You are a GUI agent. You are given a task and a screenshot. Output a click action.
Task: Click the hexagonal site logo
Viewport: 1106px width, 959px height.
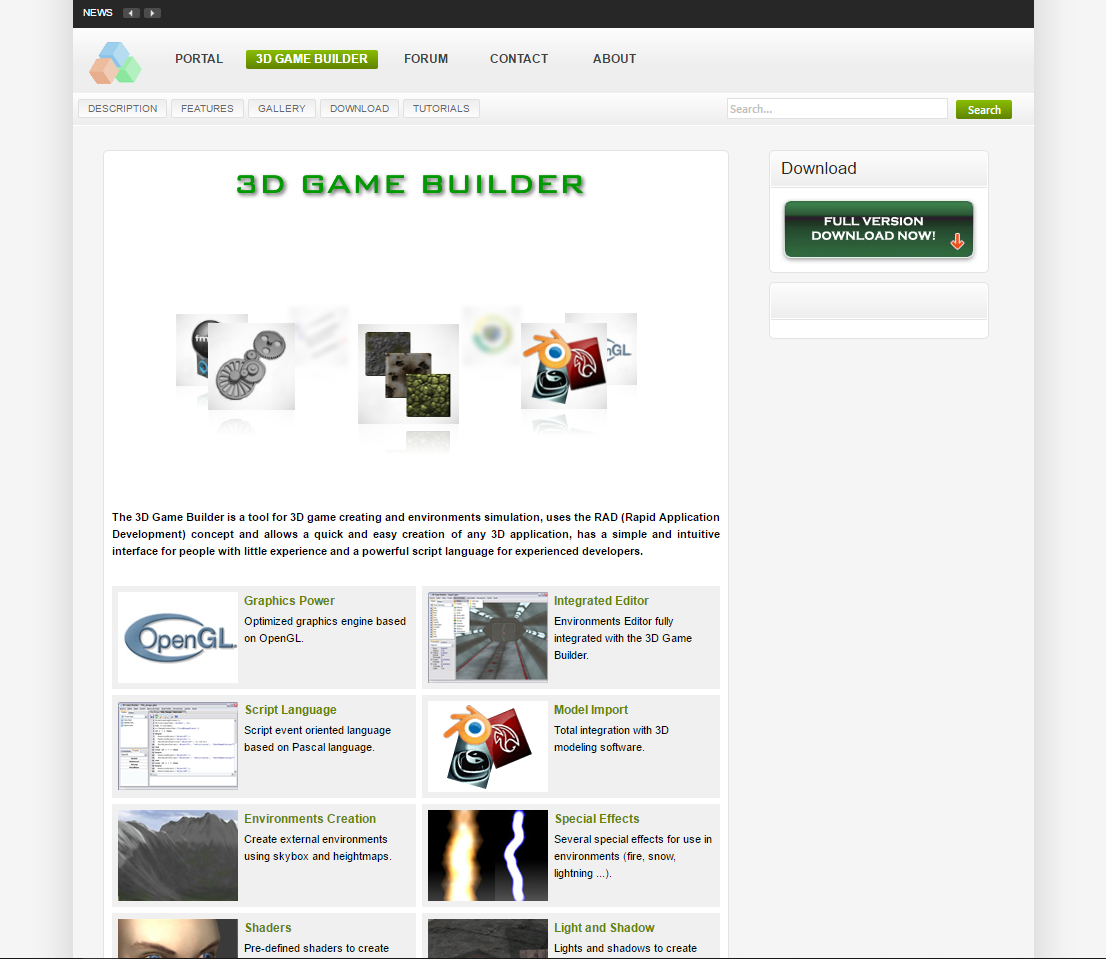point(114,61)
